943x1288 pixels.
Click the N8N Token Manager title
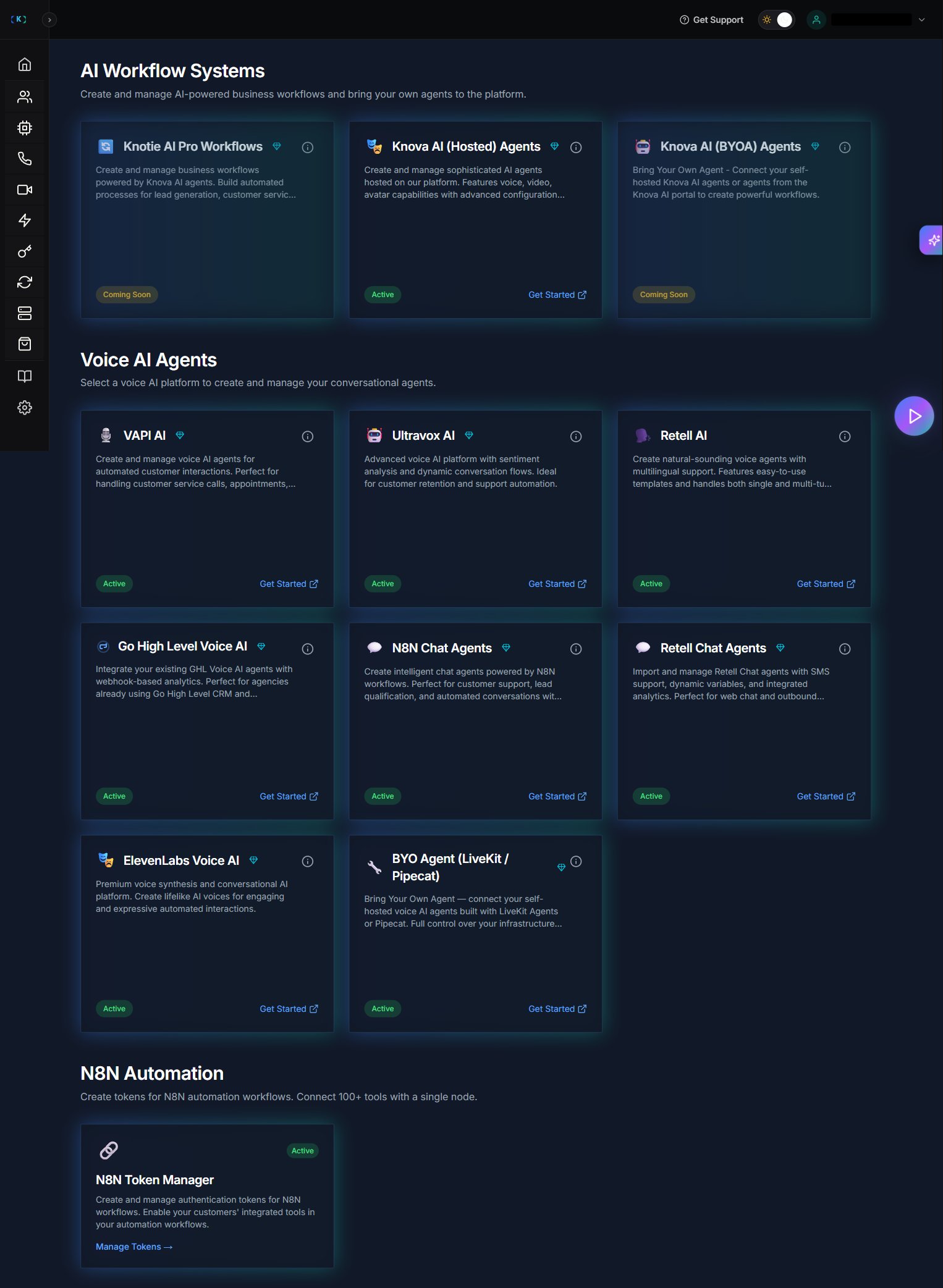[x=154, y=1180]
